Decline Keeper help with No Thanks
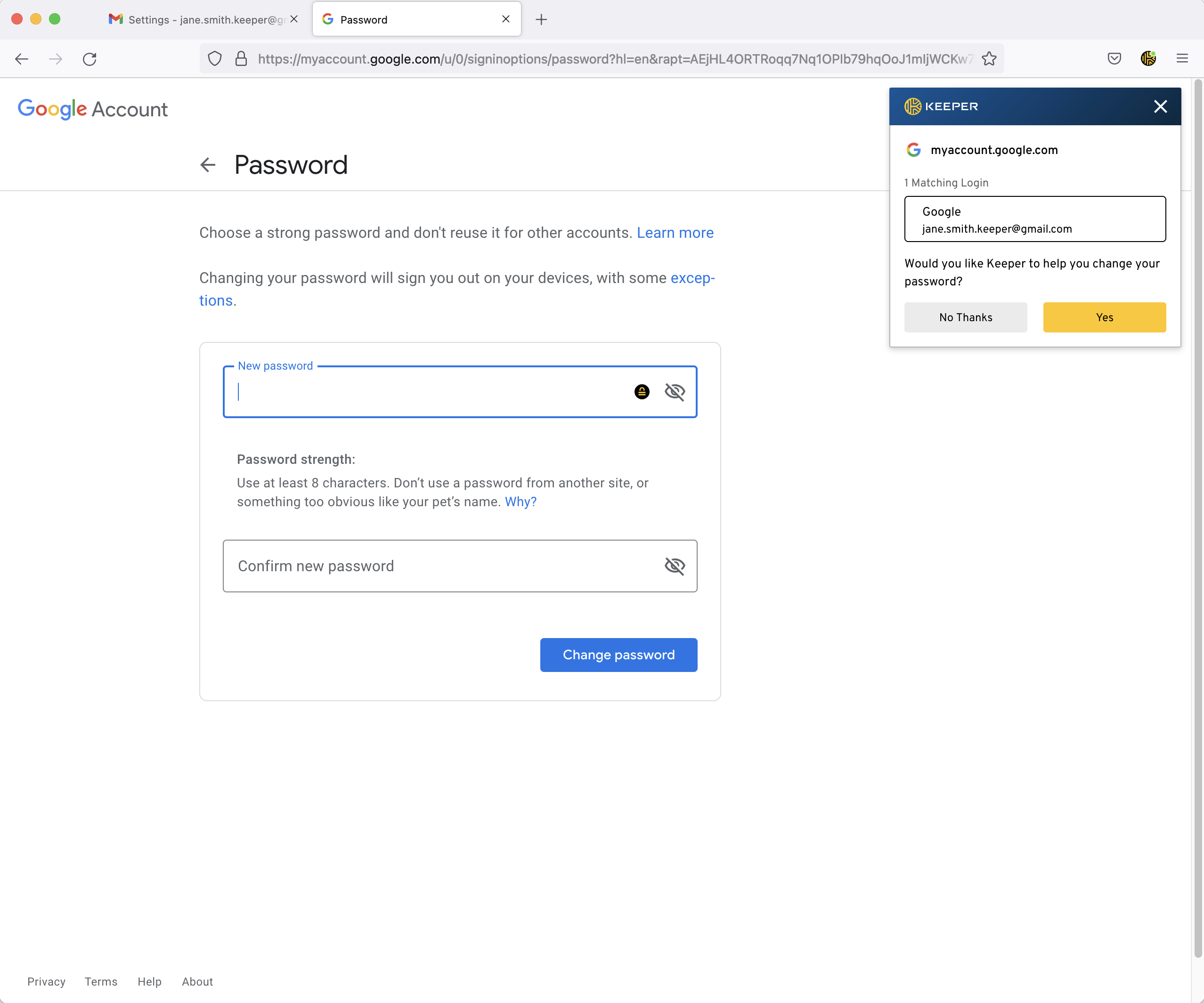 pyautogui.click(x=966, y=317)
